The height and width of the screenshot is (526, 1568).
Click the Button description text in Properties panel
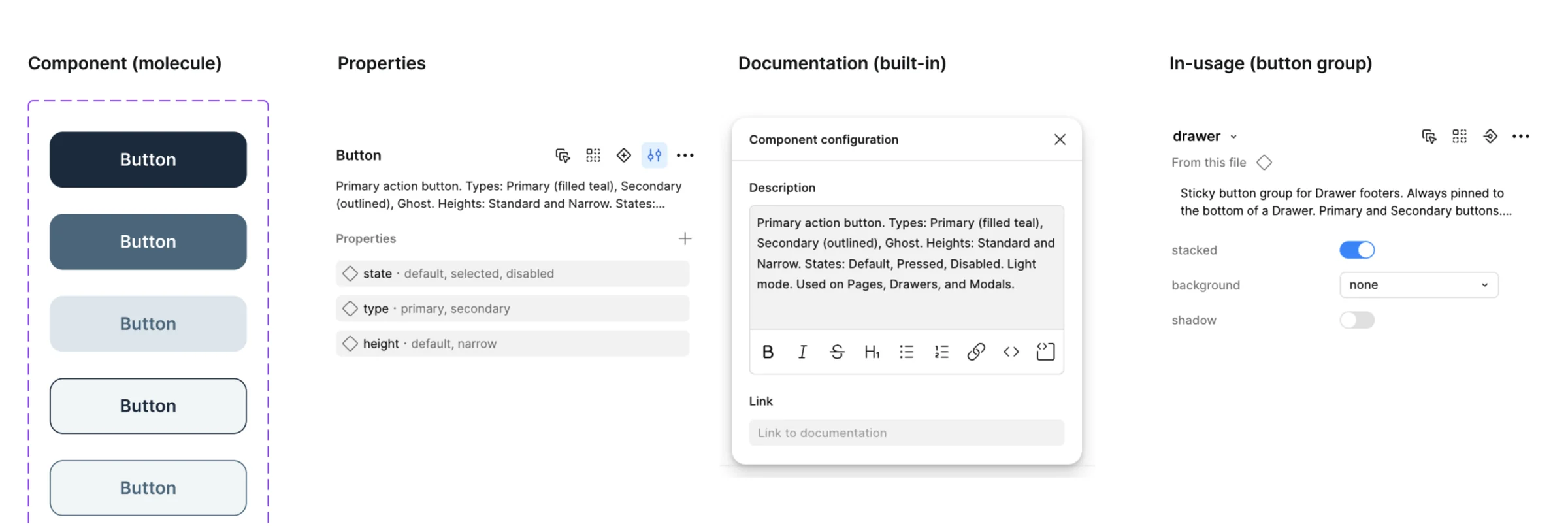tap(509, 195)
